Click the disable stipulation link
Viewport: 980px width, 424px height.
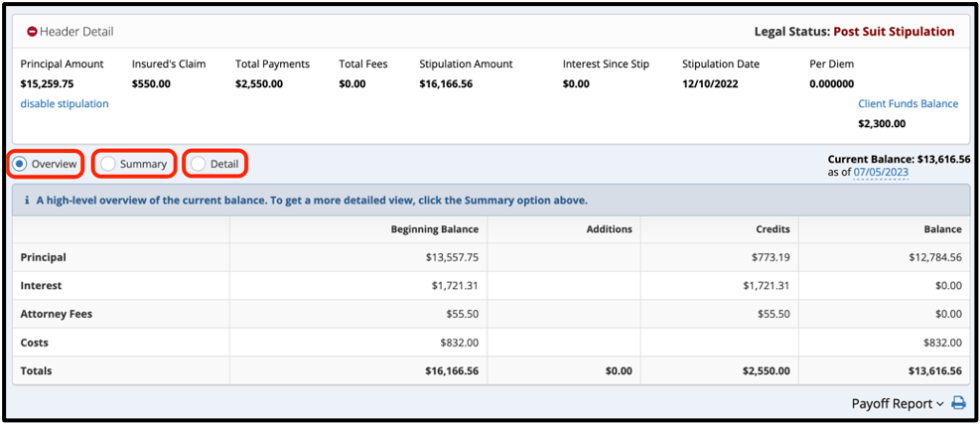(64, 104)
